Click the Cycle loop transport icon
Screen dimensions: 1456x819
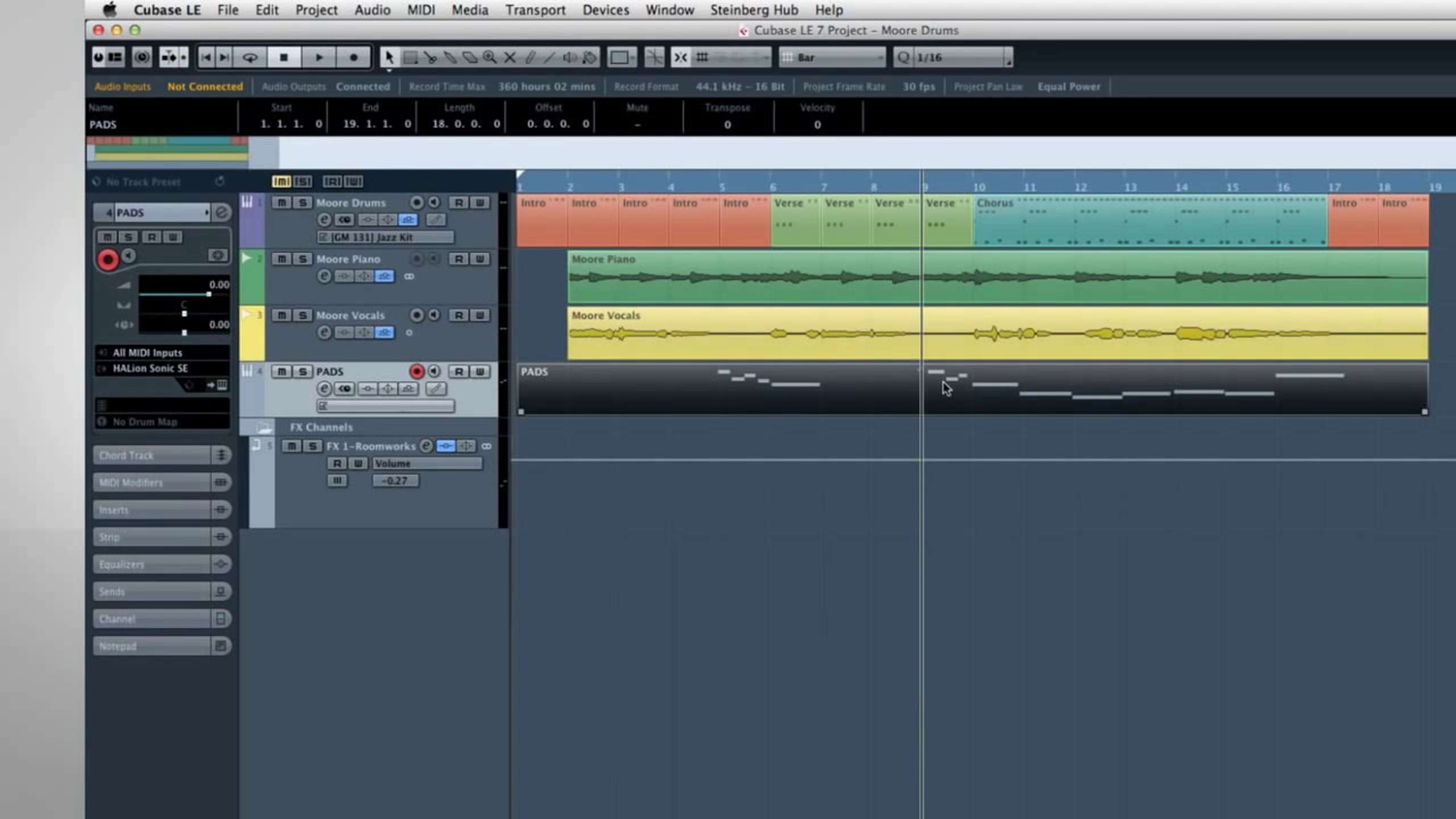point(250,57)
